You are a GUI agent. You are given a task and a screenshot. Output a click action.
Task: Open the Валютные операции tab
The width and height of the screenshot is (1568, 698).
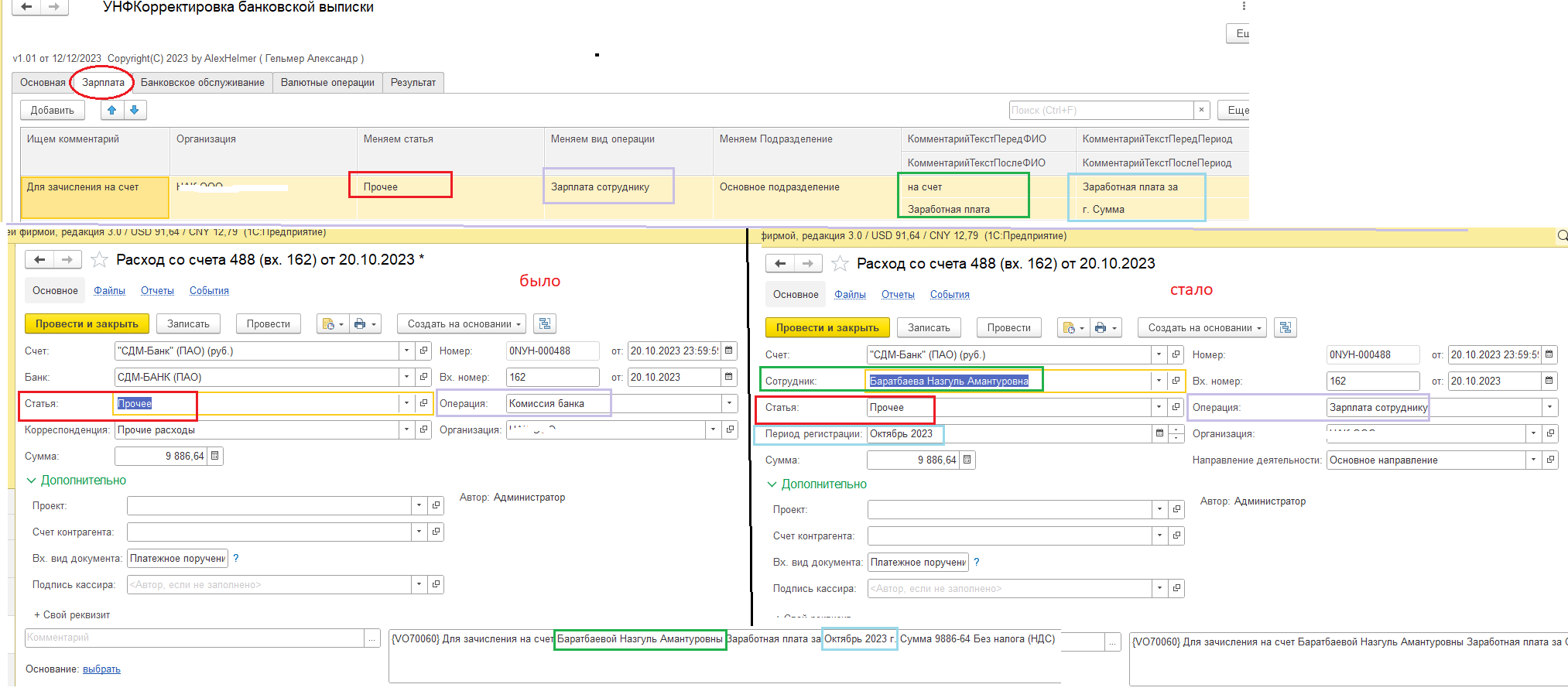[327, 83]
